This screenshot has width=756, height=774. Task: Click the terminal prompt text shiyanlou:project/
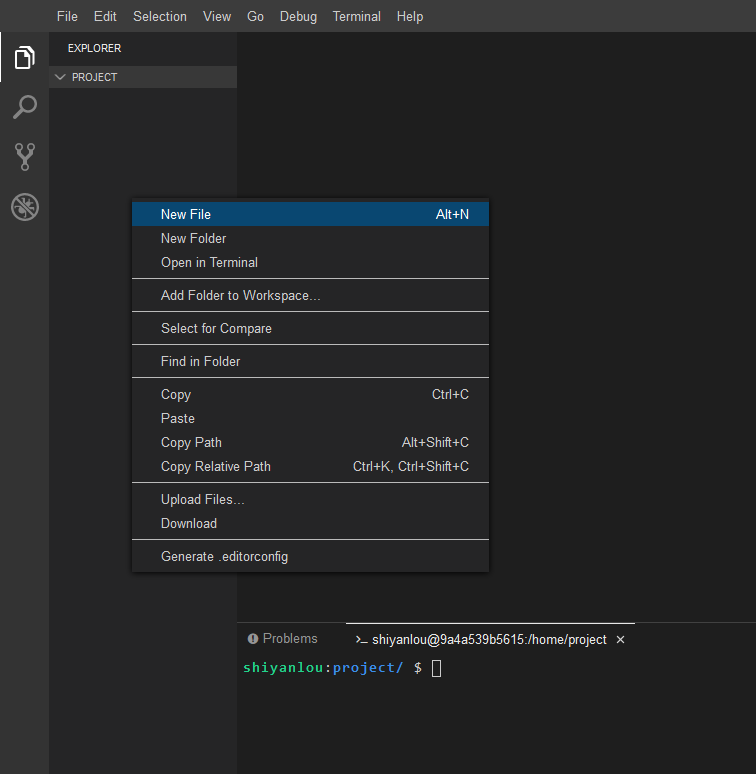click(323, 668)
